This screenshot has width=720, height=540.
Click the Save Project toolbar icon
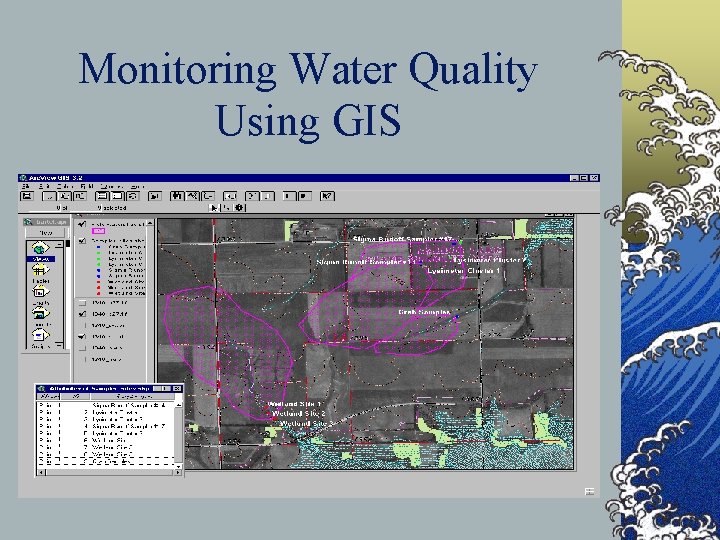coord(27,196)
